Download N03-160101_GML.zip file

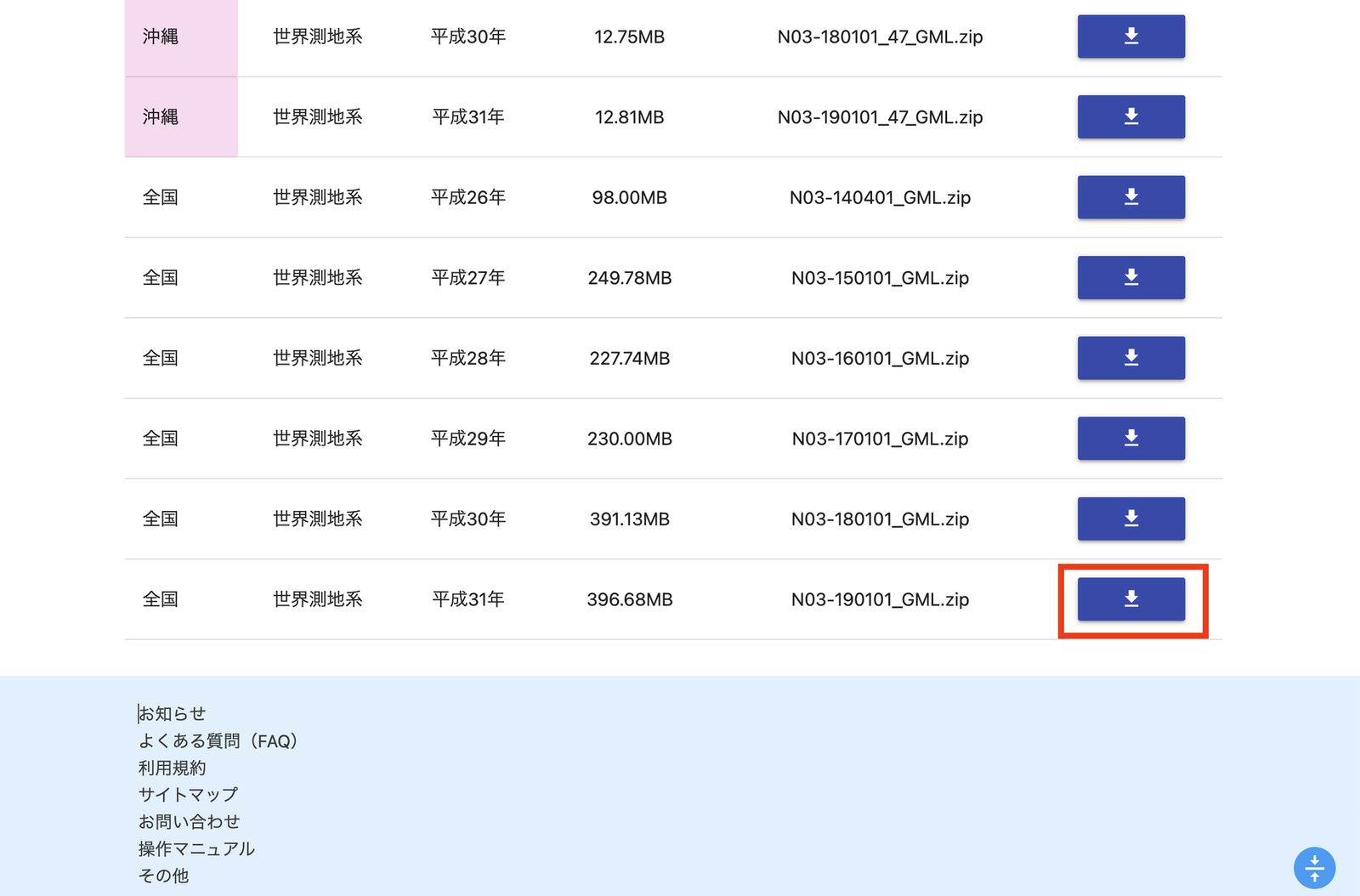pos(1130,358)
